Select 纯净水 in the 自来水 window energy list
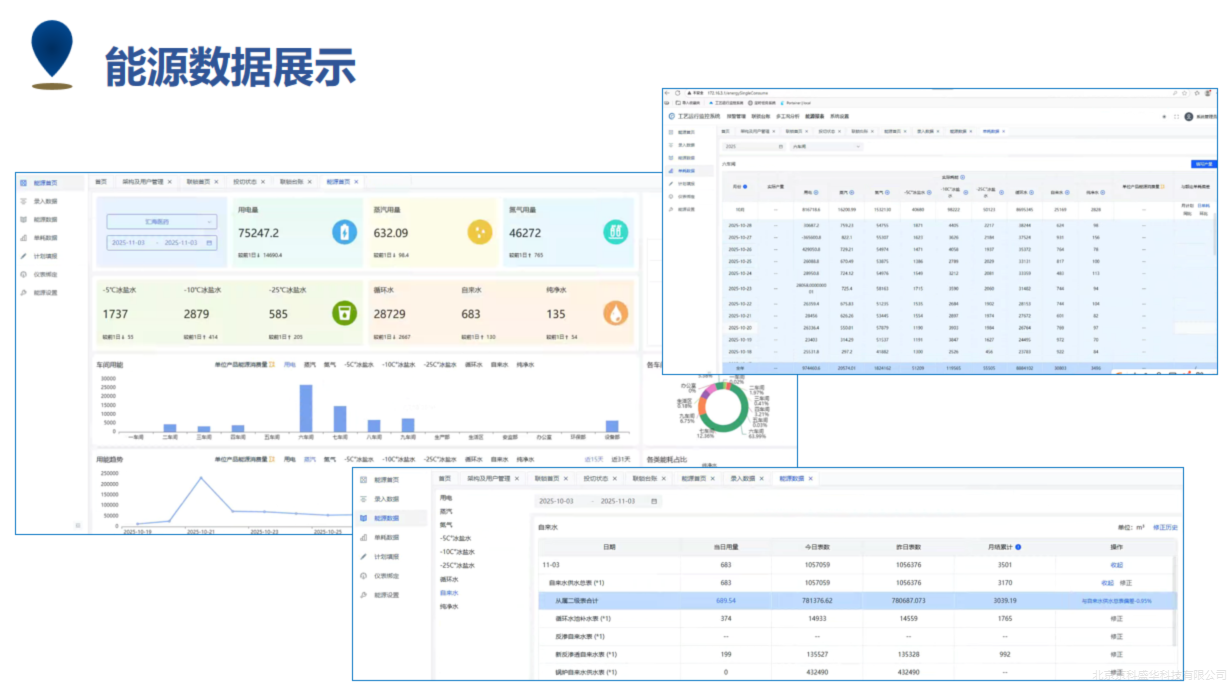This screenshot has height=684, width=1232. 447,606
